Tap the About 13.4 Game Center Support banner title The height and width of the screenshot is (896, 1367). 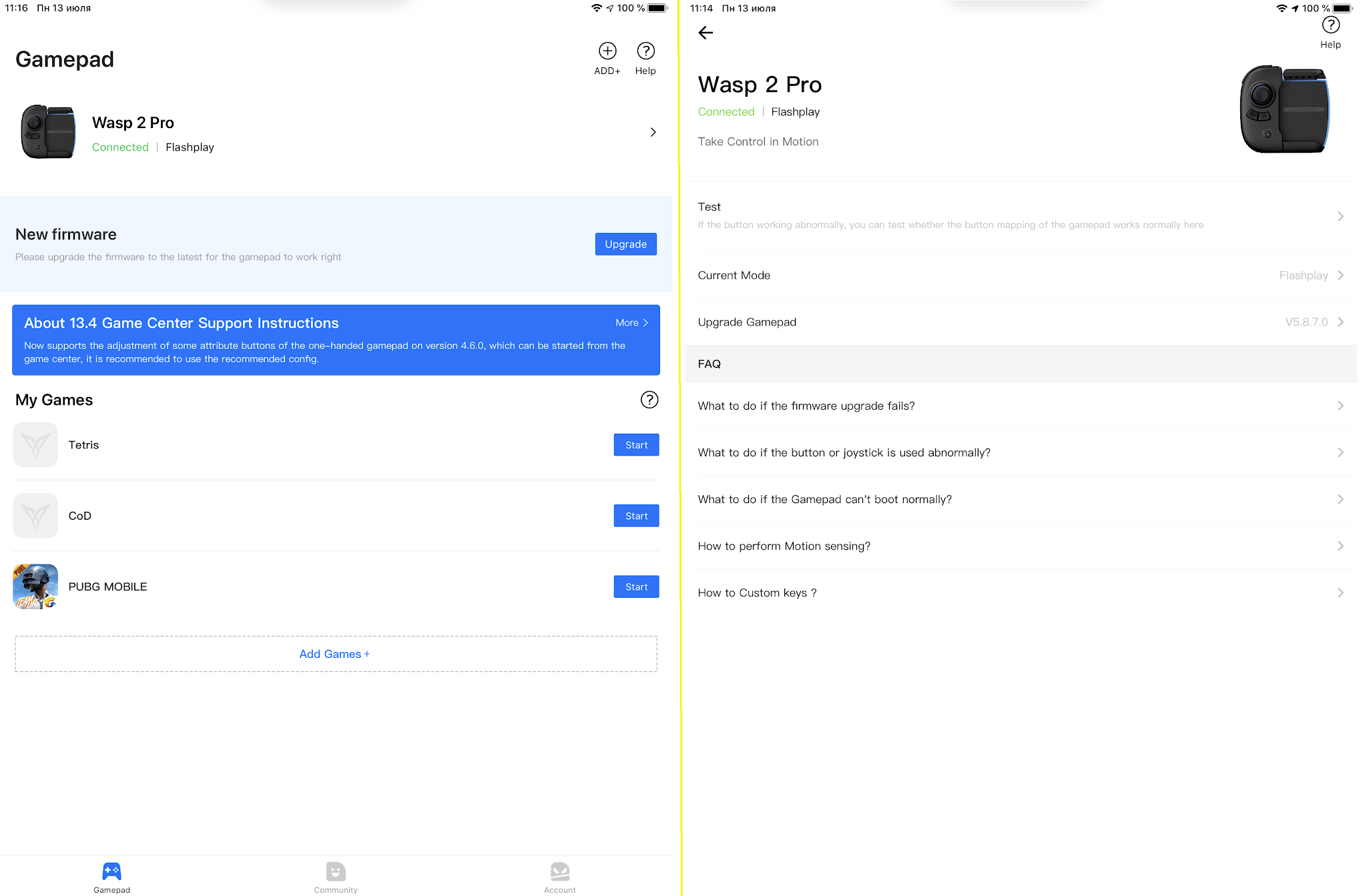(182, 323)
